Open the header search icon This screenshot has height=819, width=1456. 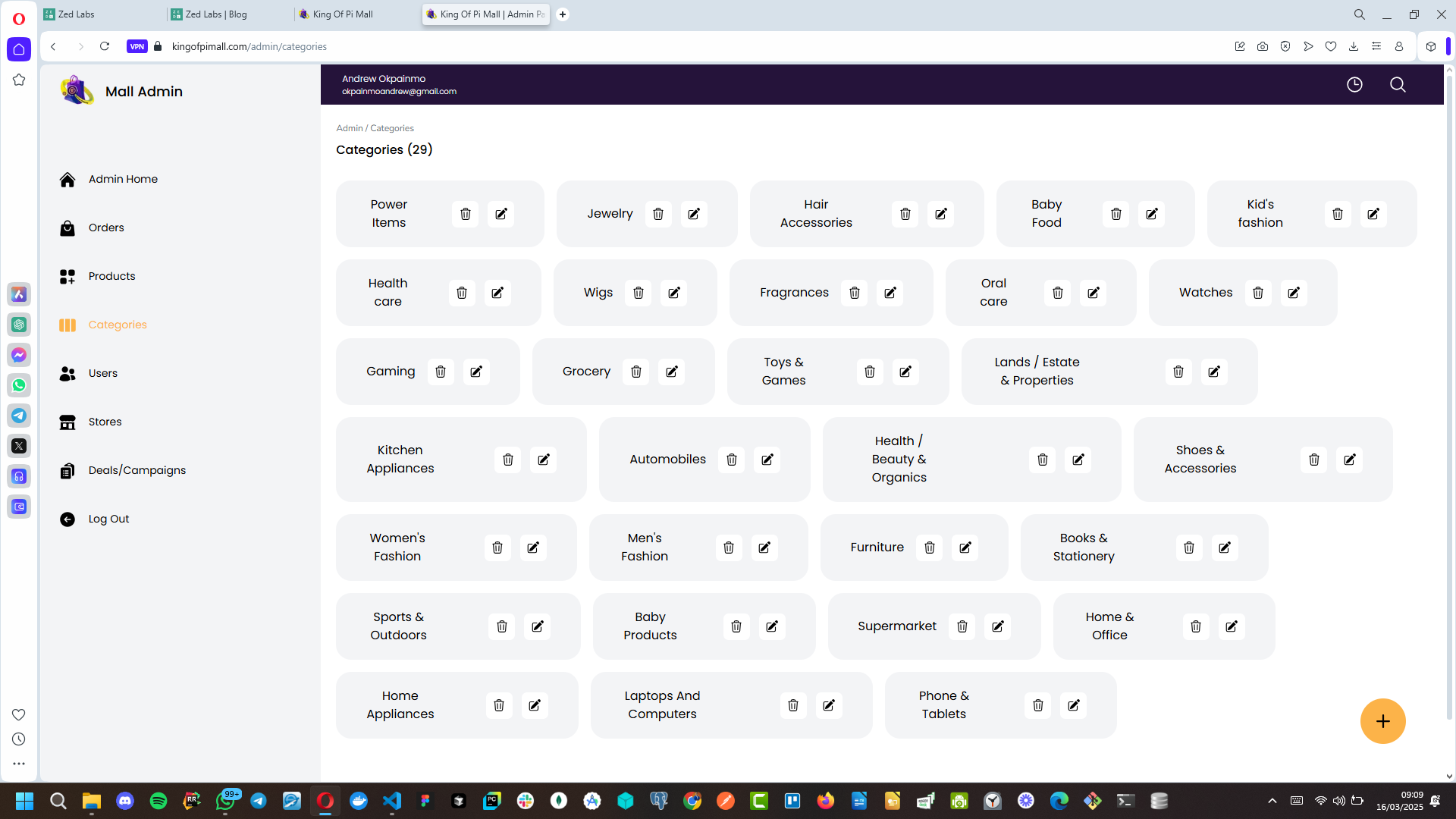point(1398,84)
